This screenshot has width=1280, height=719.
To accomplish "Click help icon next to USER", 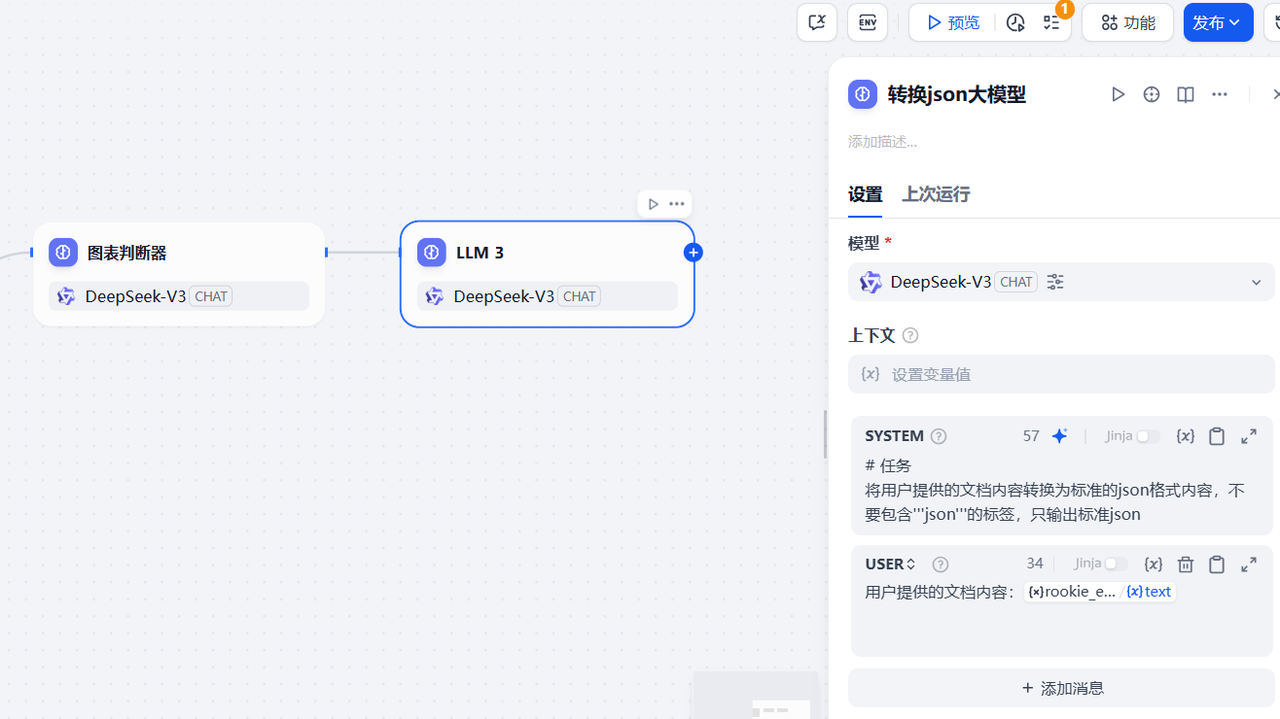I will tap(940, 564).
